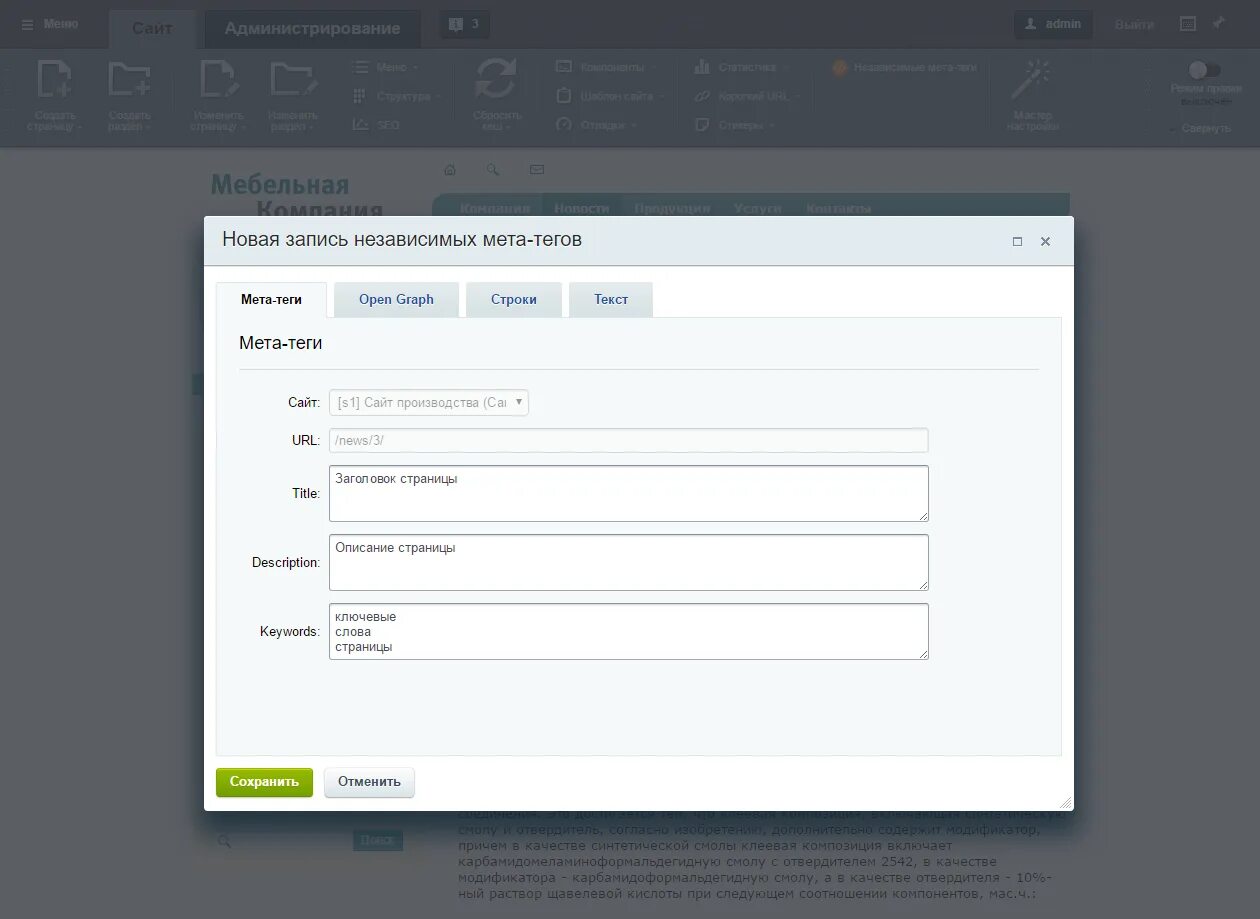Switch to the Open Graph tab
Viewport: 1260px width, 919px height.
396,299
